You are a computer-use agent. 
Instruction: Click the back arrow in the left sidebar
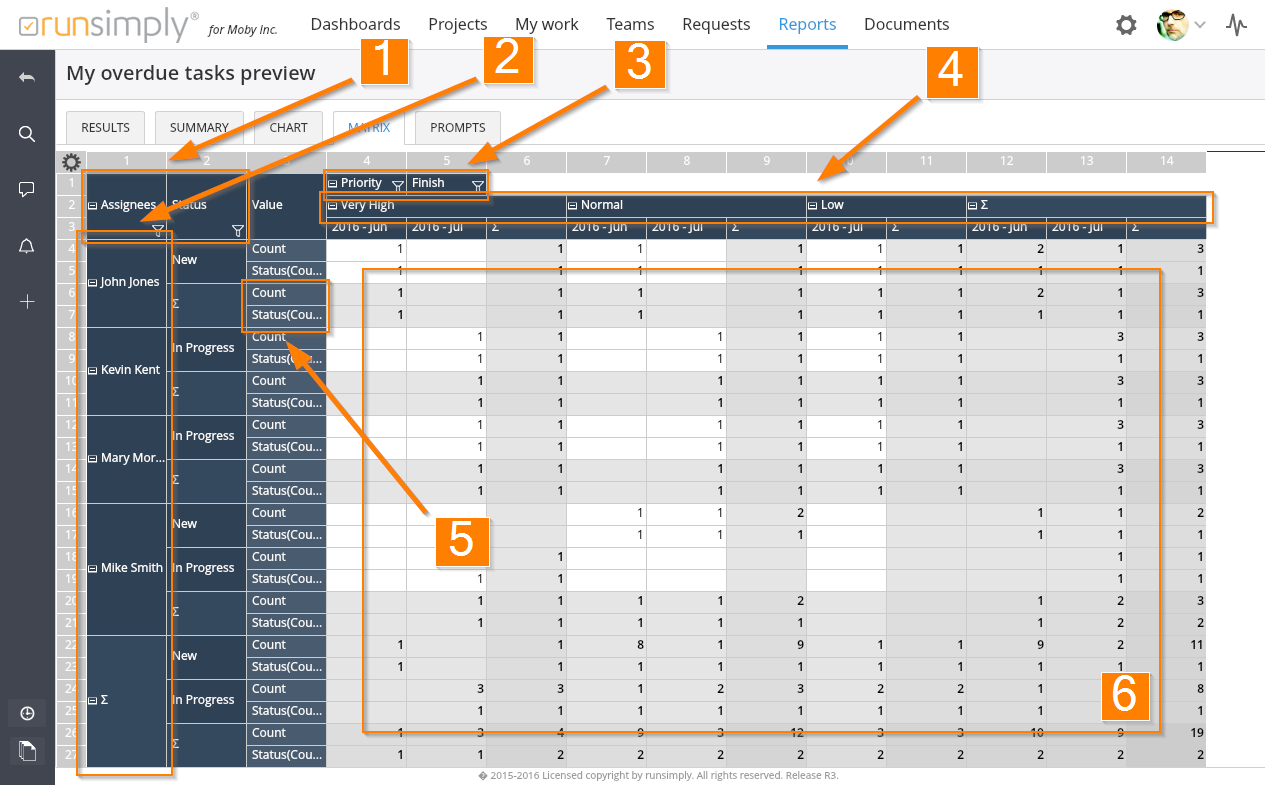coord(27,78)
